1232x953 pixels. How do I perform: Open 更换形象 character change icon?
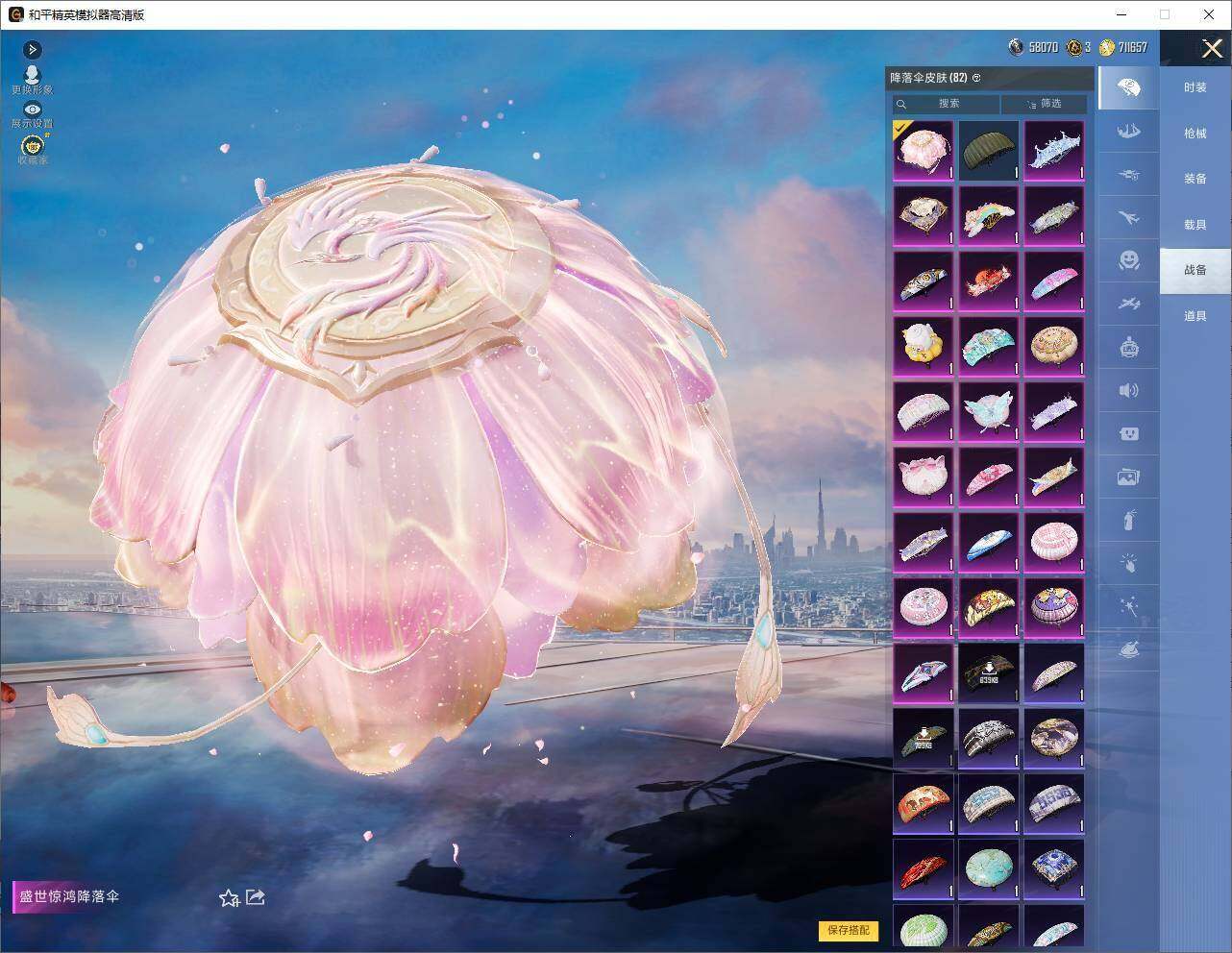[x=32, y=79]
